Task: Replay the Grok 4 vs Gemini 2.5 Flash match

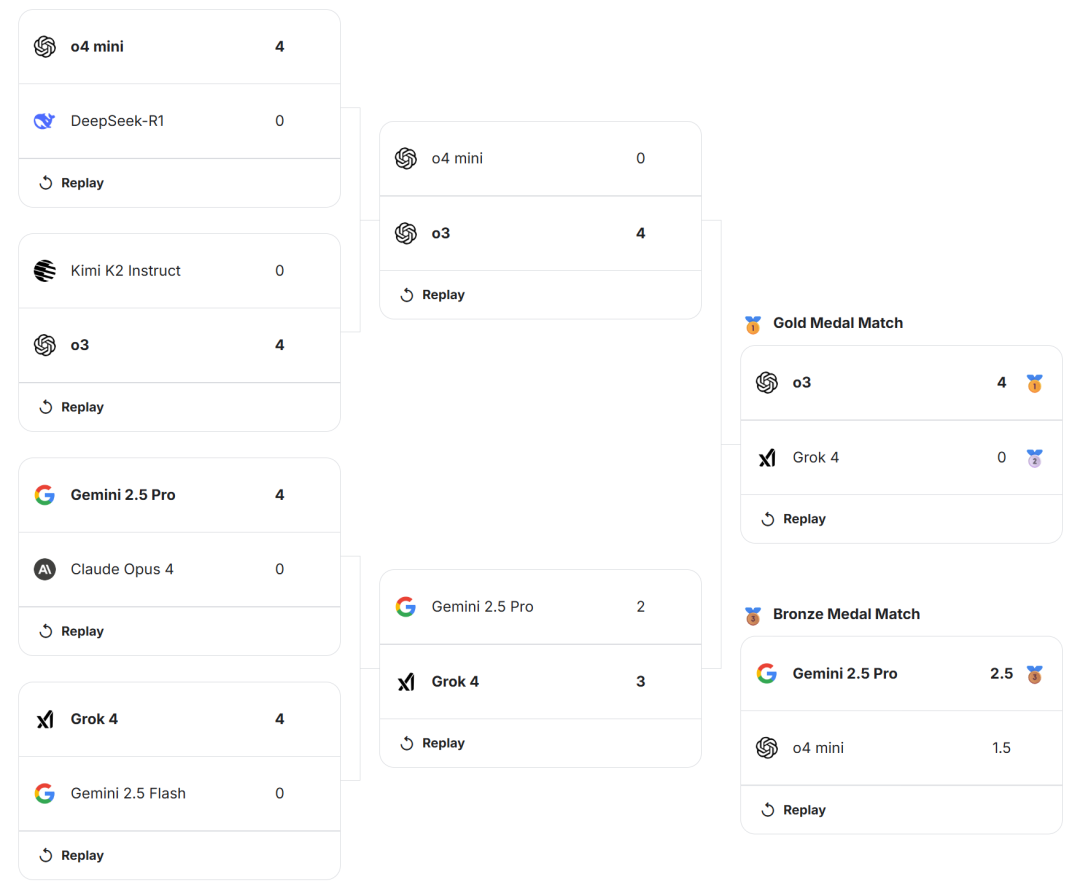Action: coord(71,855)
